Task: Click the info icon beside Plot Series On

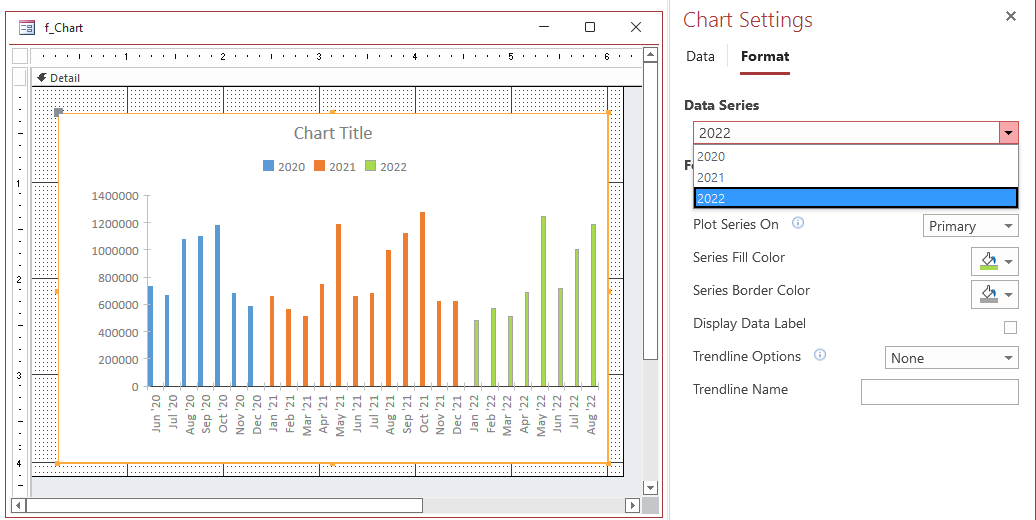Action: (798, 224)
